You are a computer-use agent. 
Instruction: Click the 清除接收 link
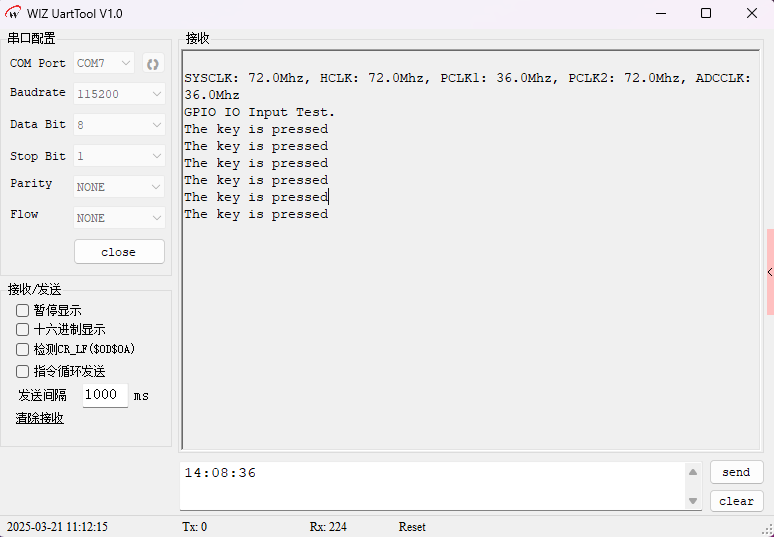[x=40, y=418]
